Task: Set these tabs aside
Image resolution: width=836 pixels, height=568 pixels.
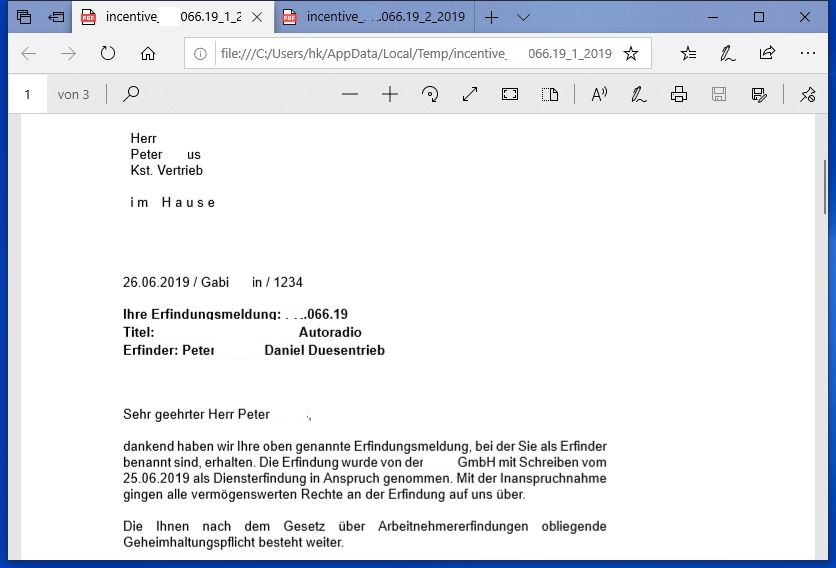Action: point(57,17)
